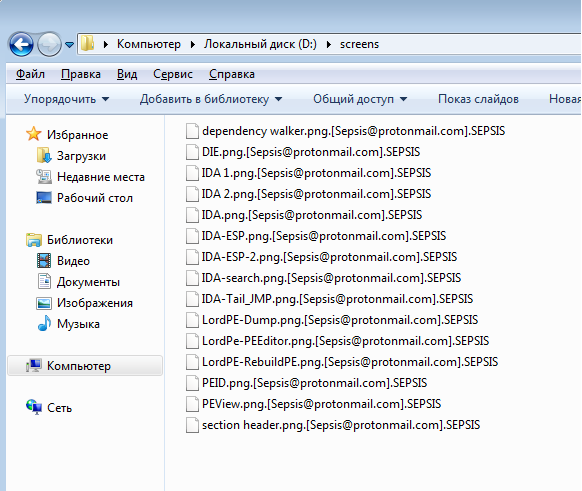Click the Документы icon
This screenshot has height=491, width=582.
coord(44,281)
